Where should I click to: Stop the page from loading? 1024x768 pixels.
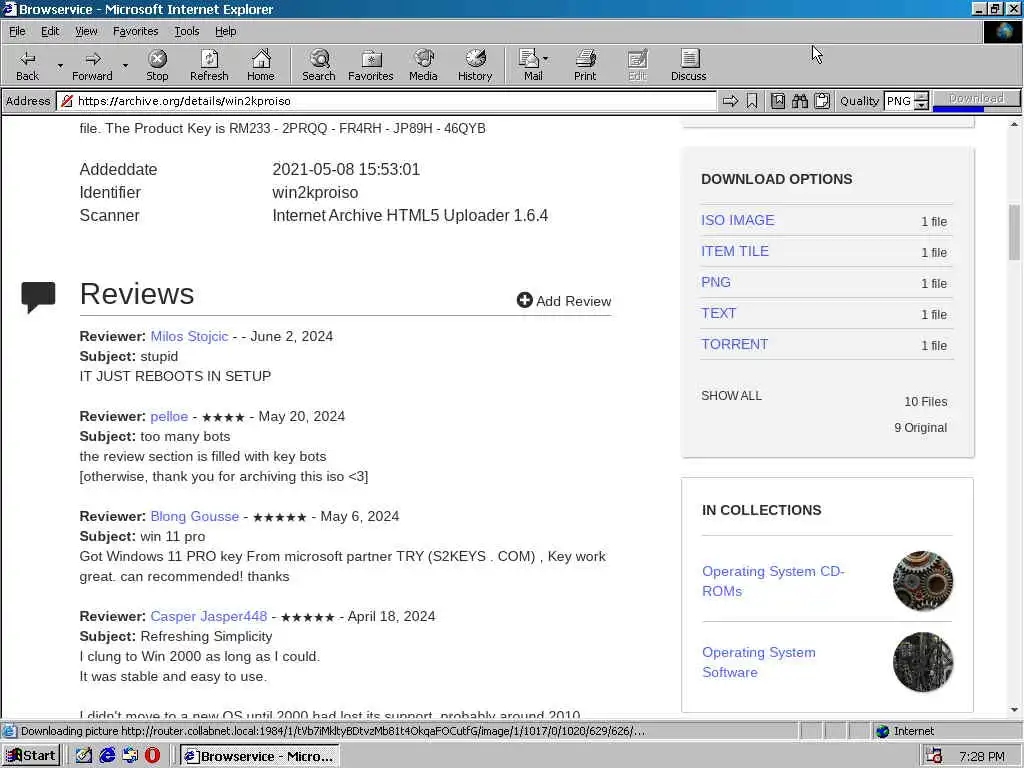pos(157,65)
